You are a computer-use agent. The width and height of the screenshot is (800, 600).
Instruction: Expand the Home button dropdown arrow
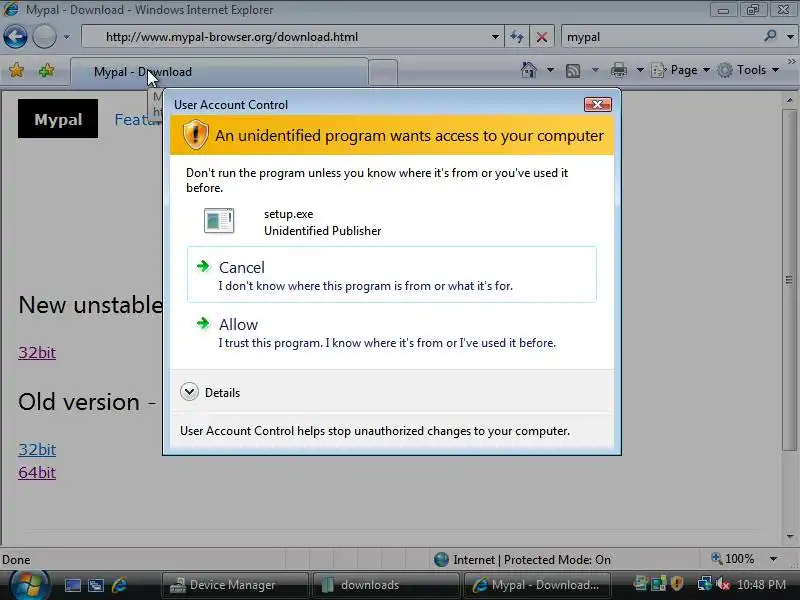(x=550, y=70)
